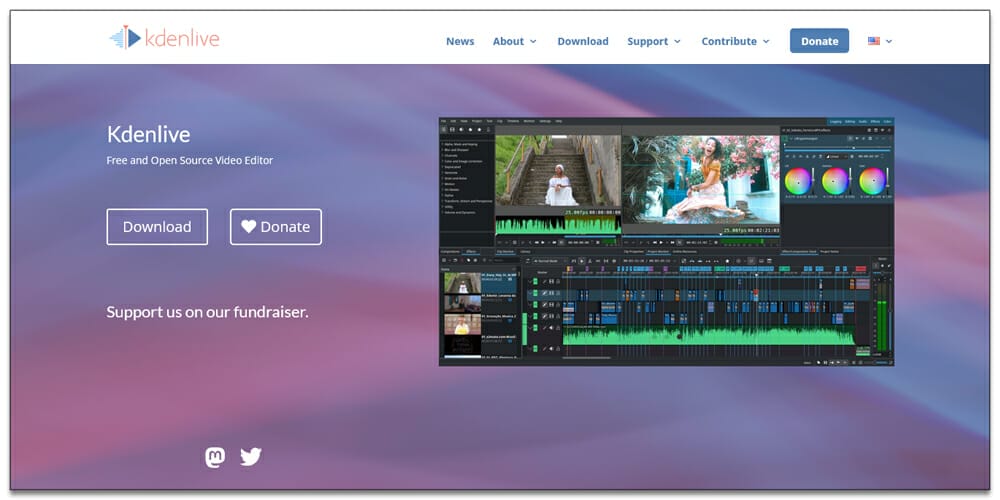This screenshot has height=500, width=1000.
Task: Open the Mastodon social link icon
Action: point(215,457)
